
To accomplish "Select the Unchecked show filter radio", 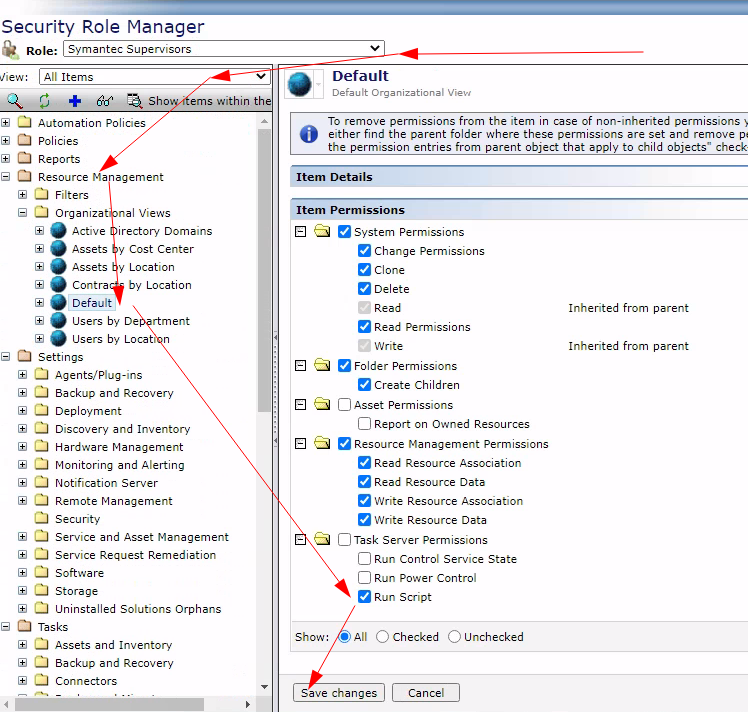I will click(x=455, y=637).
